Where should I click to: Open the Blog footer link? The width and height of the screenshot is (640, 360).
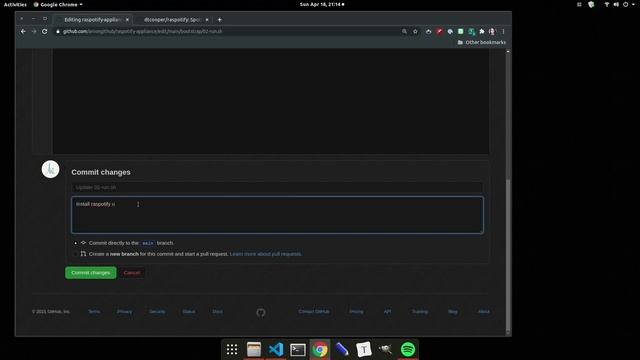pos(453,311)
